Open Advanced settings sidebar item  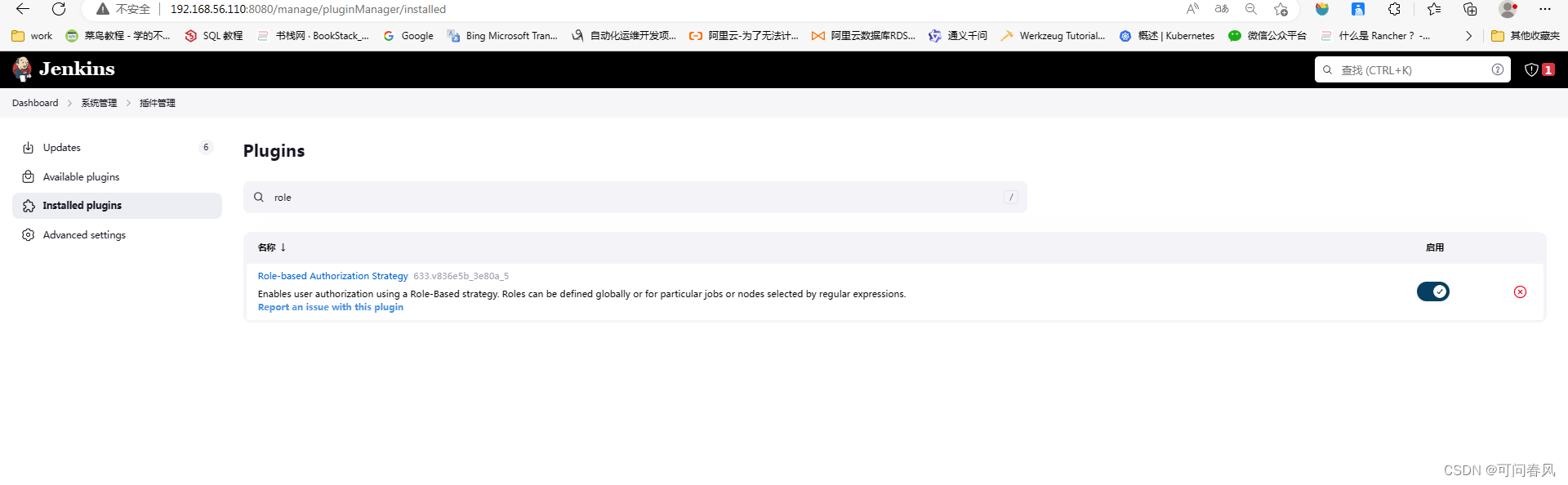[117, 235]
